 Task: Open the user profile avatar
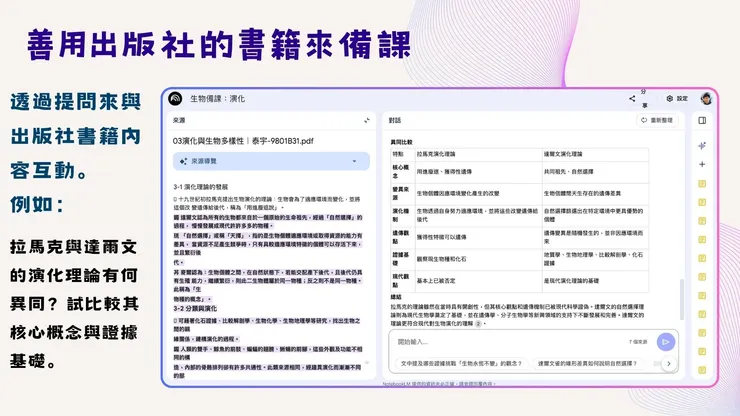coord(706,98)
